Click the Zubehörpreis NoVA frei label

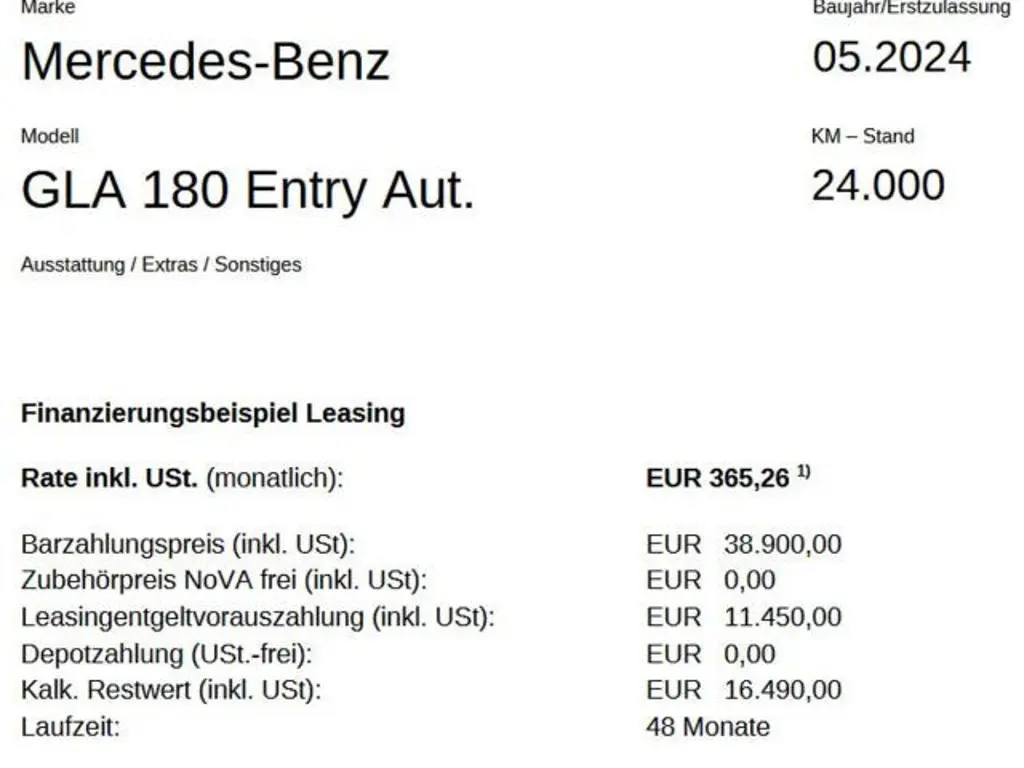click(224, 581)
